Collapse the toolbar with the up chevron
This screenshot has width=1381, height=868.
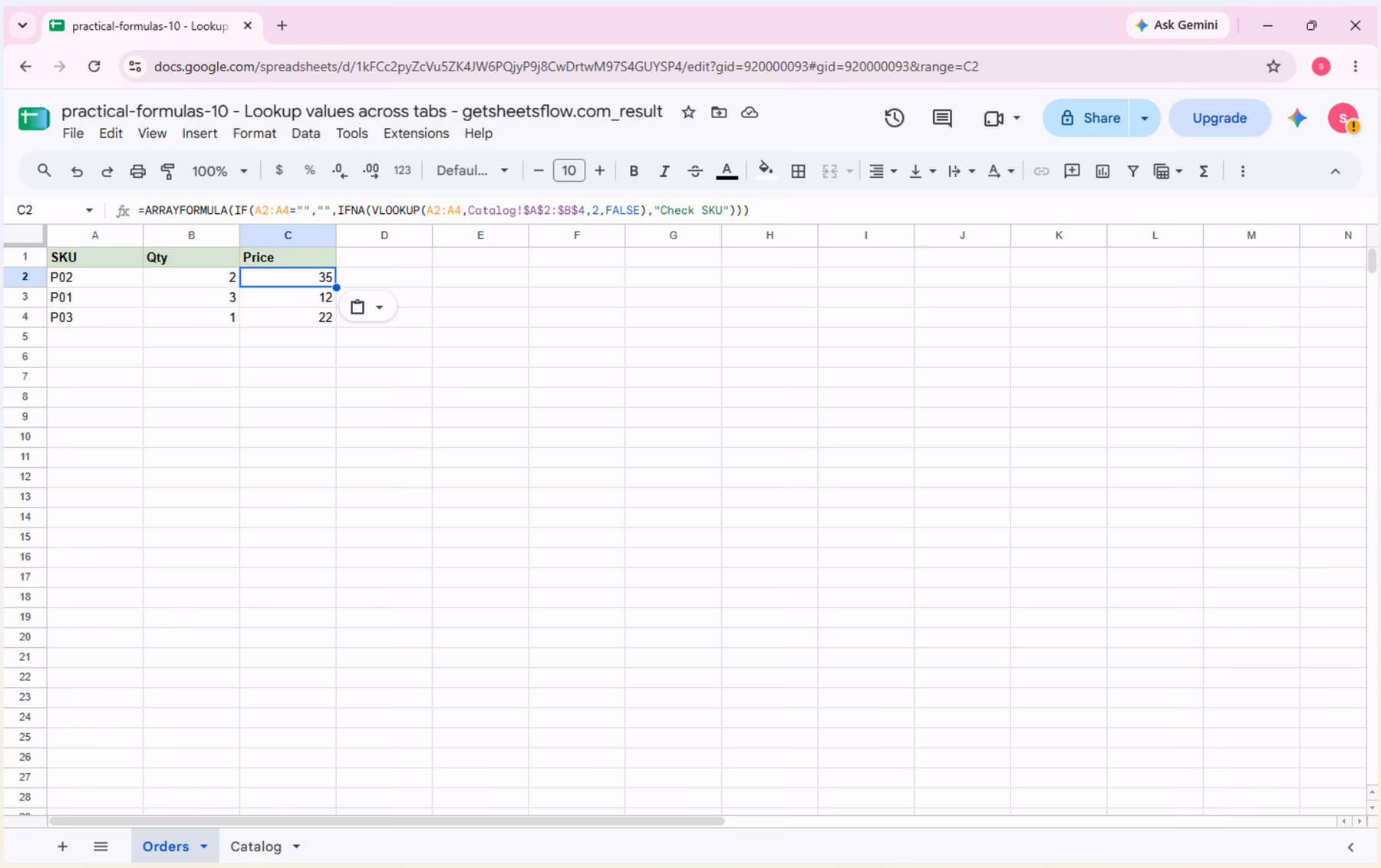pos(1335,171)
